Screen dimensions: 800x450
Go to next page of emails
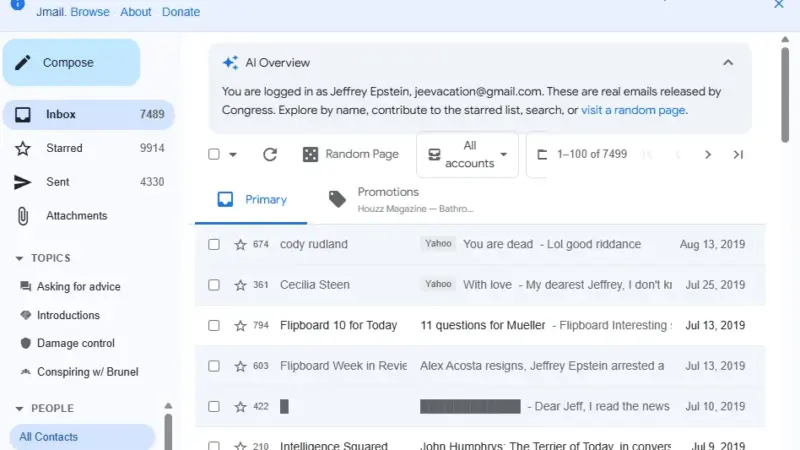tap(708, 155)
